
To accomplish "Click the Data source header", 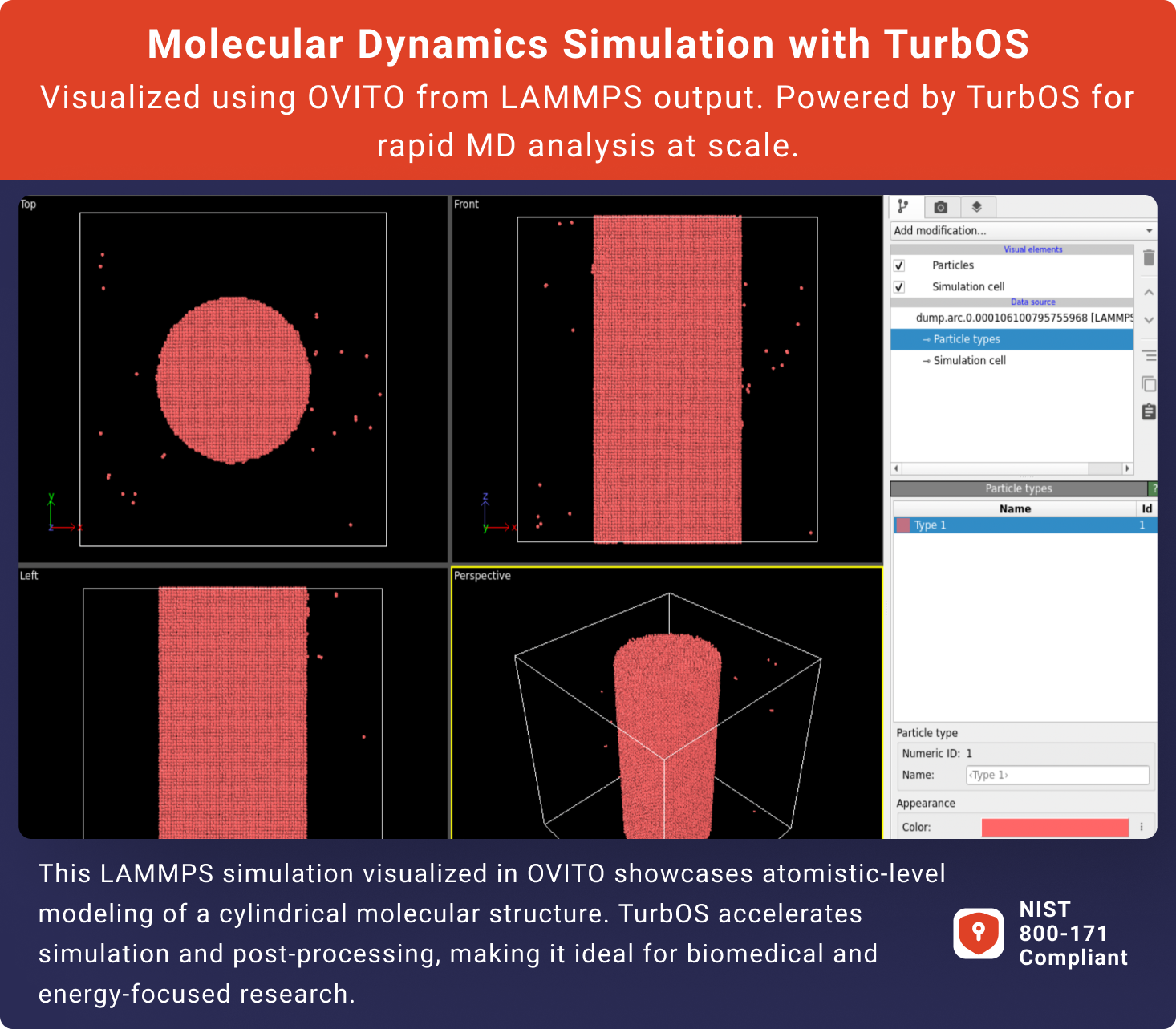I will point(1032,302).
